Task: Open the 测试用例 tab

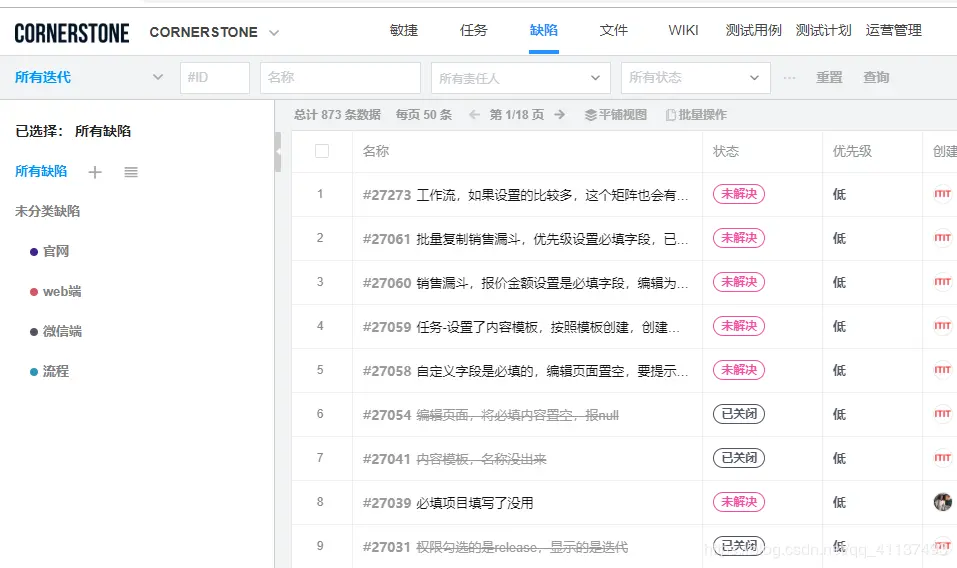Action: (x=753, y=31)
